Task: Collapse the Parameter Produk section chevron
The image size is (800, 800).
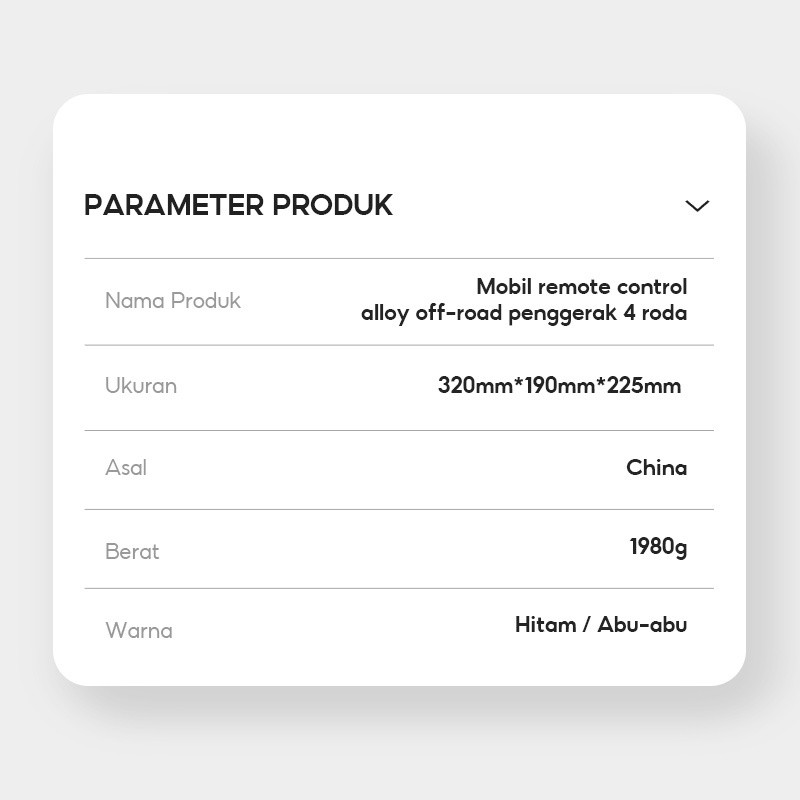Action: [x=697, y=205]
